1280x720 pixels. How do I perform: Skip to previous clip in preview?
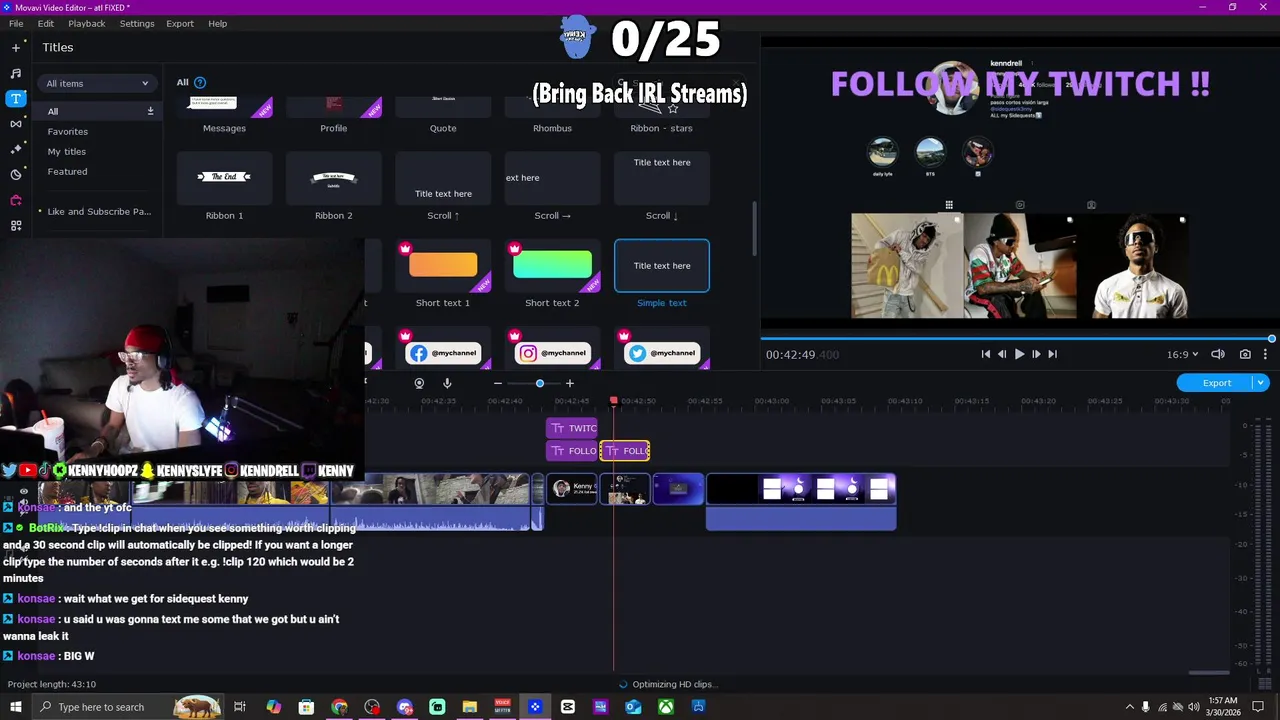985,354
